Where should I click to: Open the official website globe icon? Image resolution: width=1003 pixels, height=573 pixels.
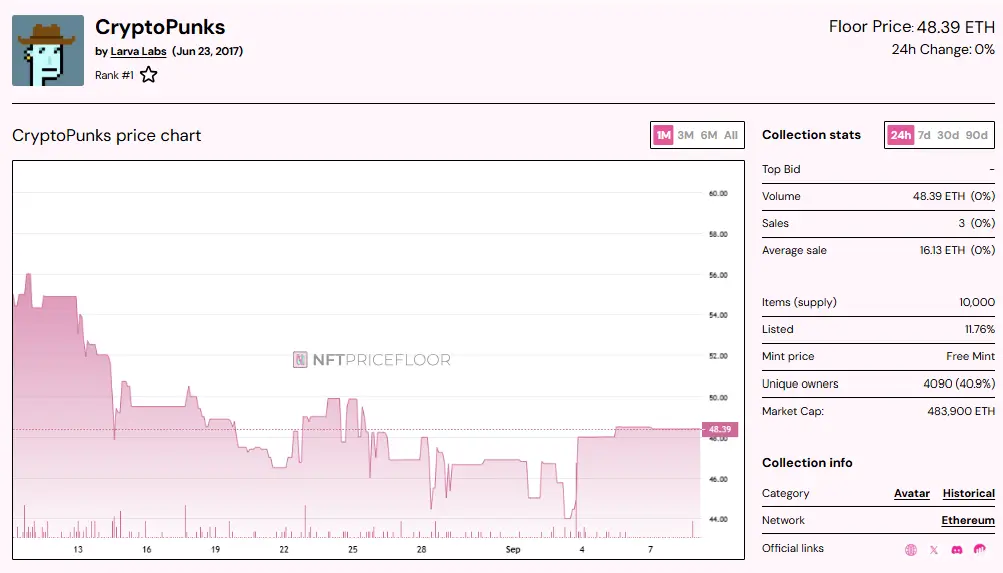911,549
